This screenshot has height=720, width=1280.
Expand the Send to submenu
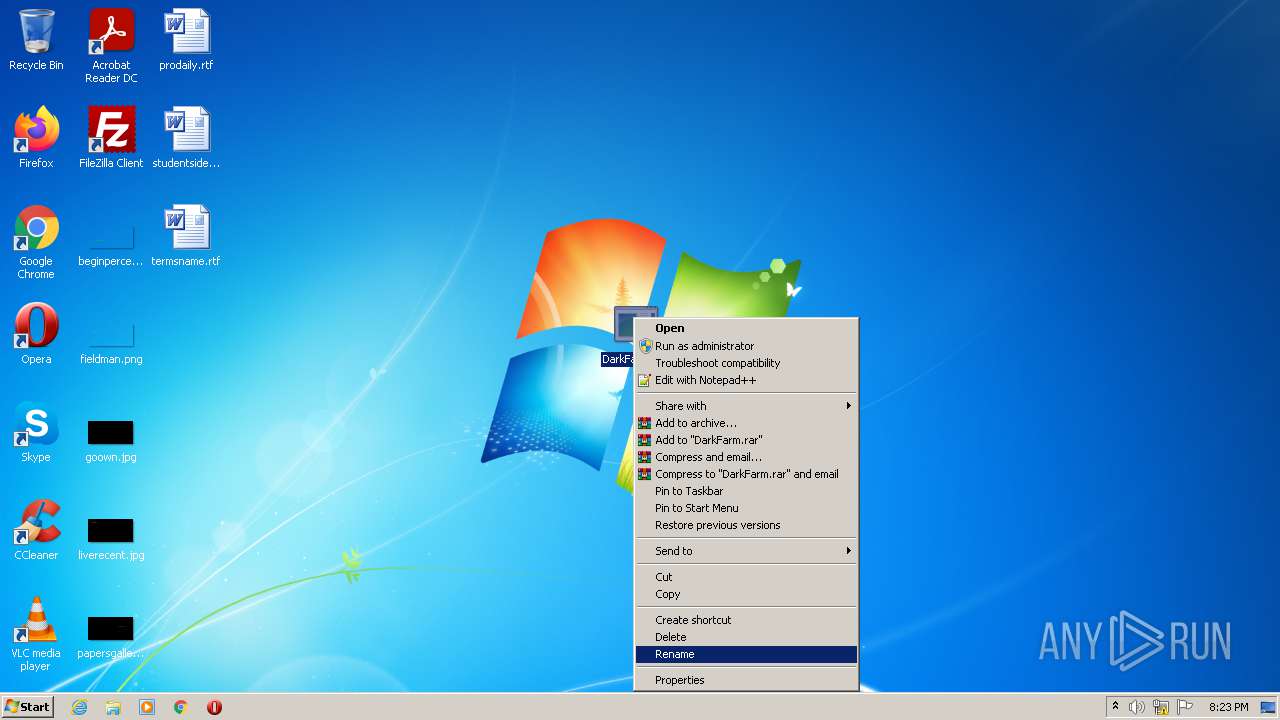point(747,551)
